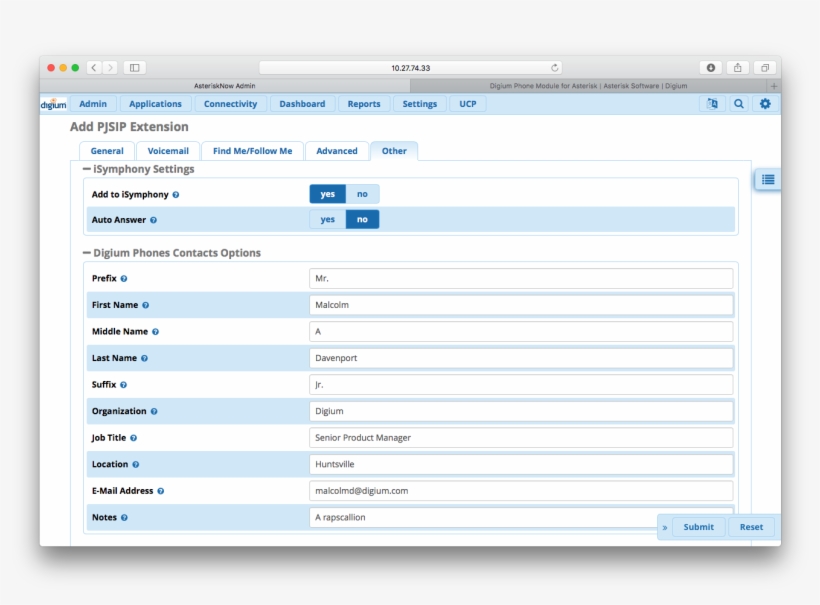Click the Suffix field containing Jr.
The width and height of the screenshot is (820, 605).
click(521, 385)
